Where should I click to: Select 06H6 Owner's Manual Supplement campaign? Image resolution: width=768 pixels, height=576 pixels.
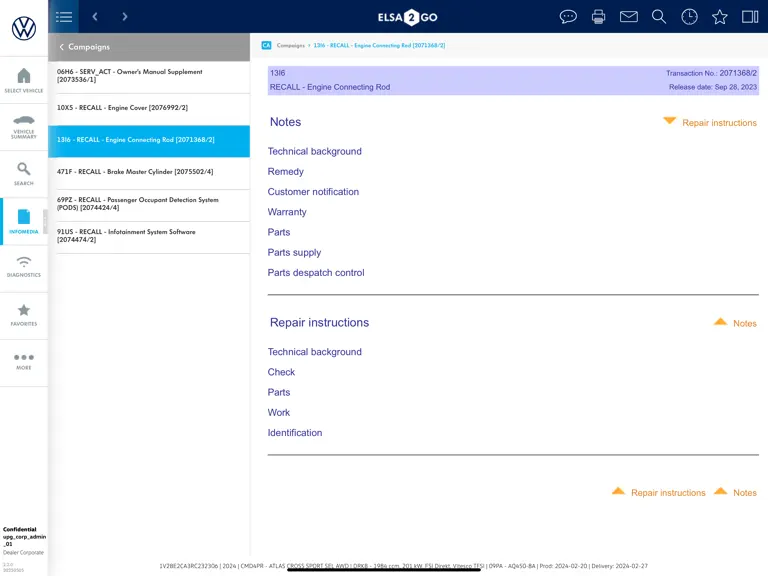[x=149, y=76]
